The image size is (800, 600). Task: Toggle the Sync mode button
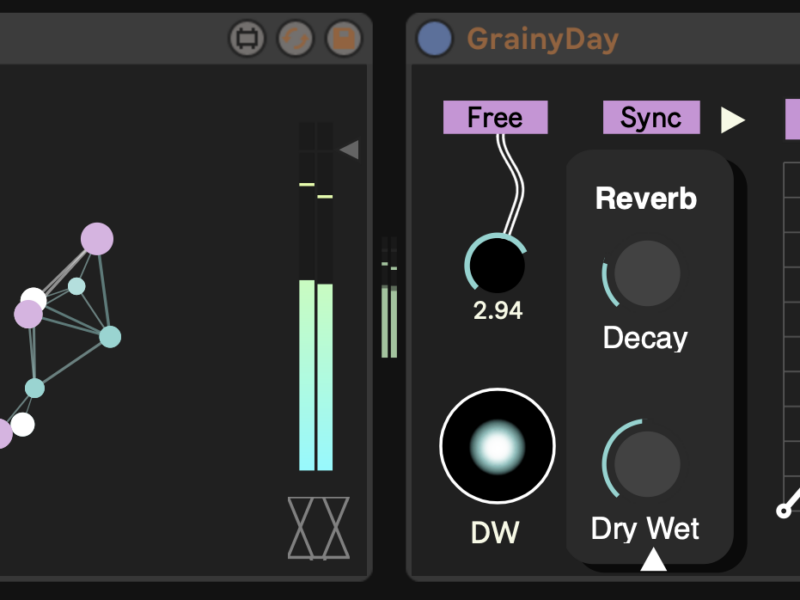point(651,117)
